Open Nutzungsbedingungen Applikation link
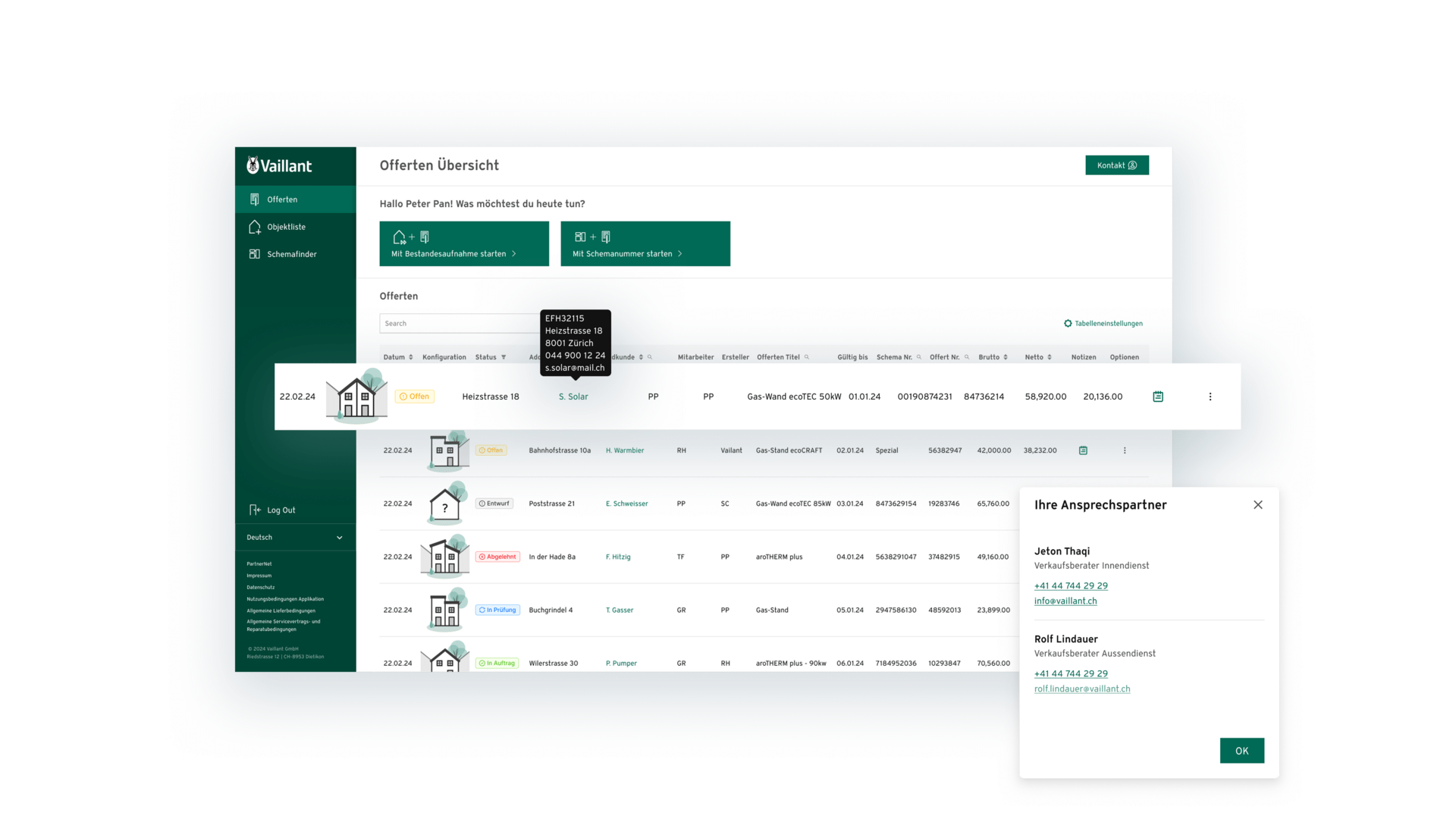The image size is (1456, 819). (x=284, y=599)
